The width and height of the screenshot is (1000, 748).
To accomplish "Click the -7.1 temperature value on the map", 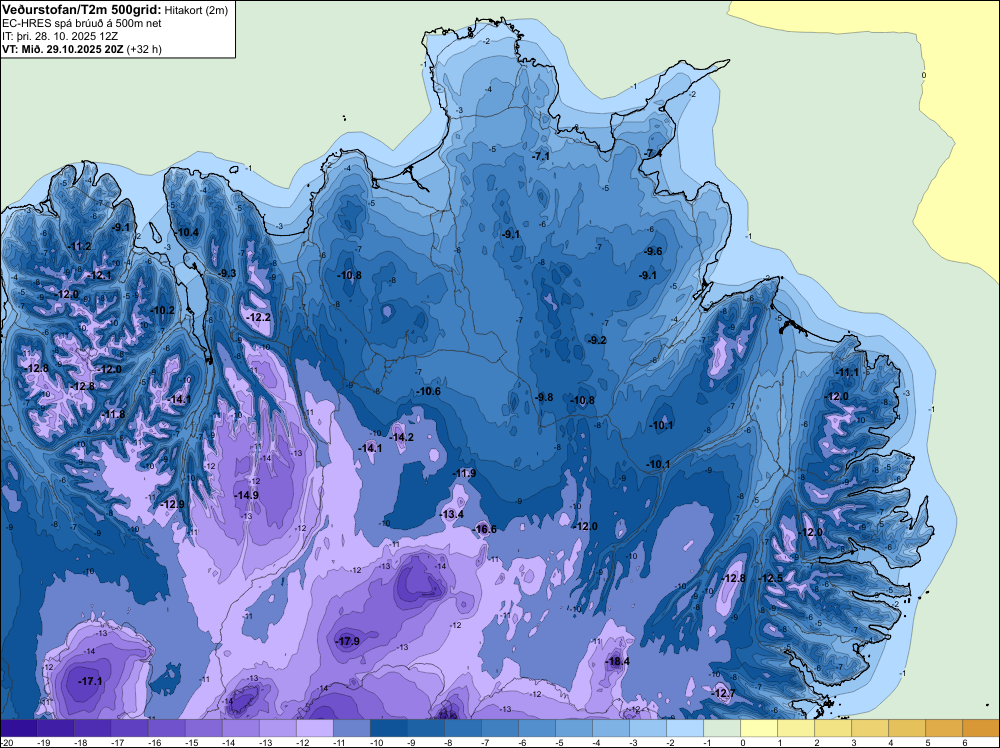I will [x=541, y=156].
